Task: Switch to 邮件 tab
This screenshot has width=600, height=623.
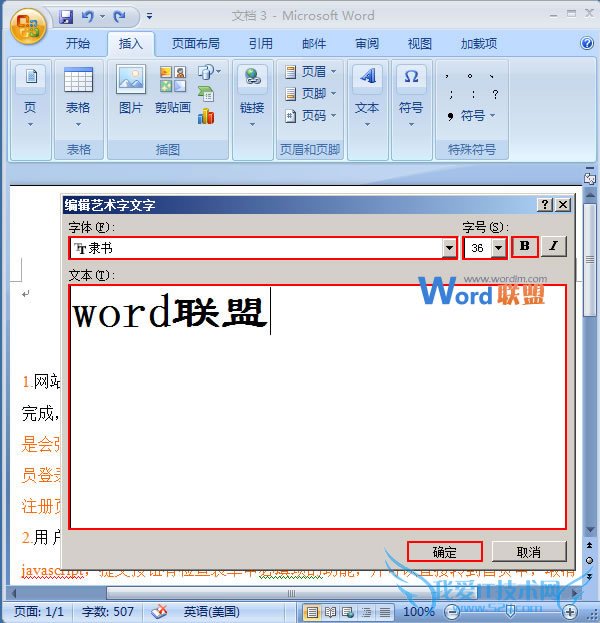Action: pos(314,43)
